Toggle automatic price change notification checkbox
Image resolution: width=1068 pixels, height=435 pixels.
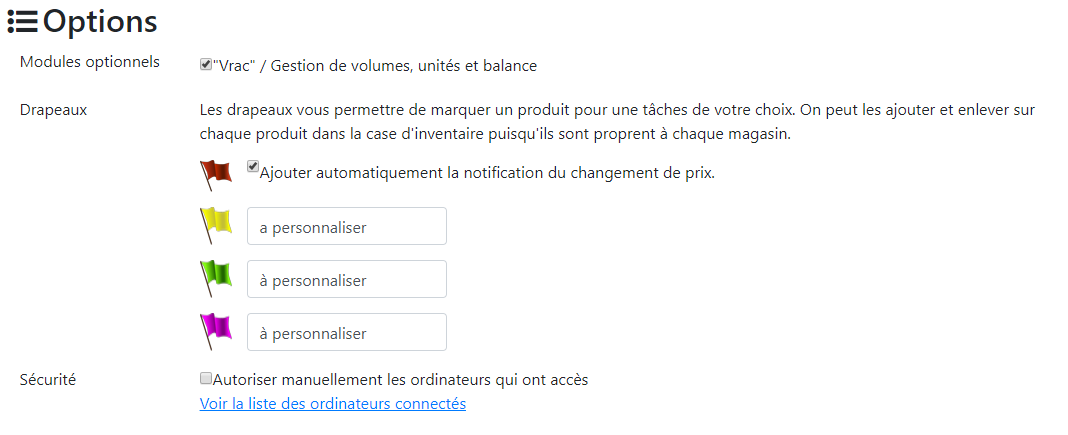[253, 166]
